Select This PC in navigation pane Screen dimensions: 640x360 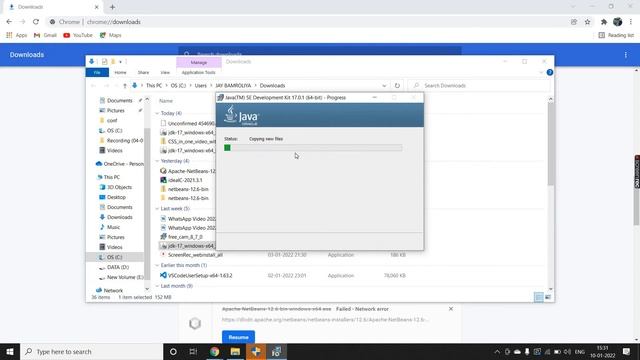pos(108,177)
